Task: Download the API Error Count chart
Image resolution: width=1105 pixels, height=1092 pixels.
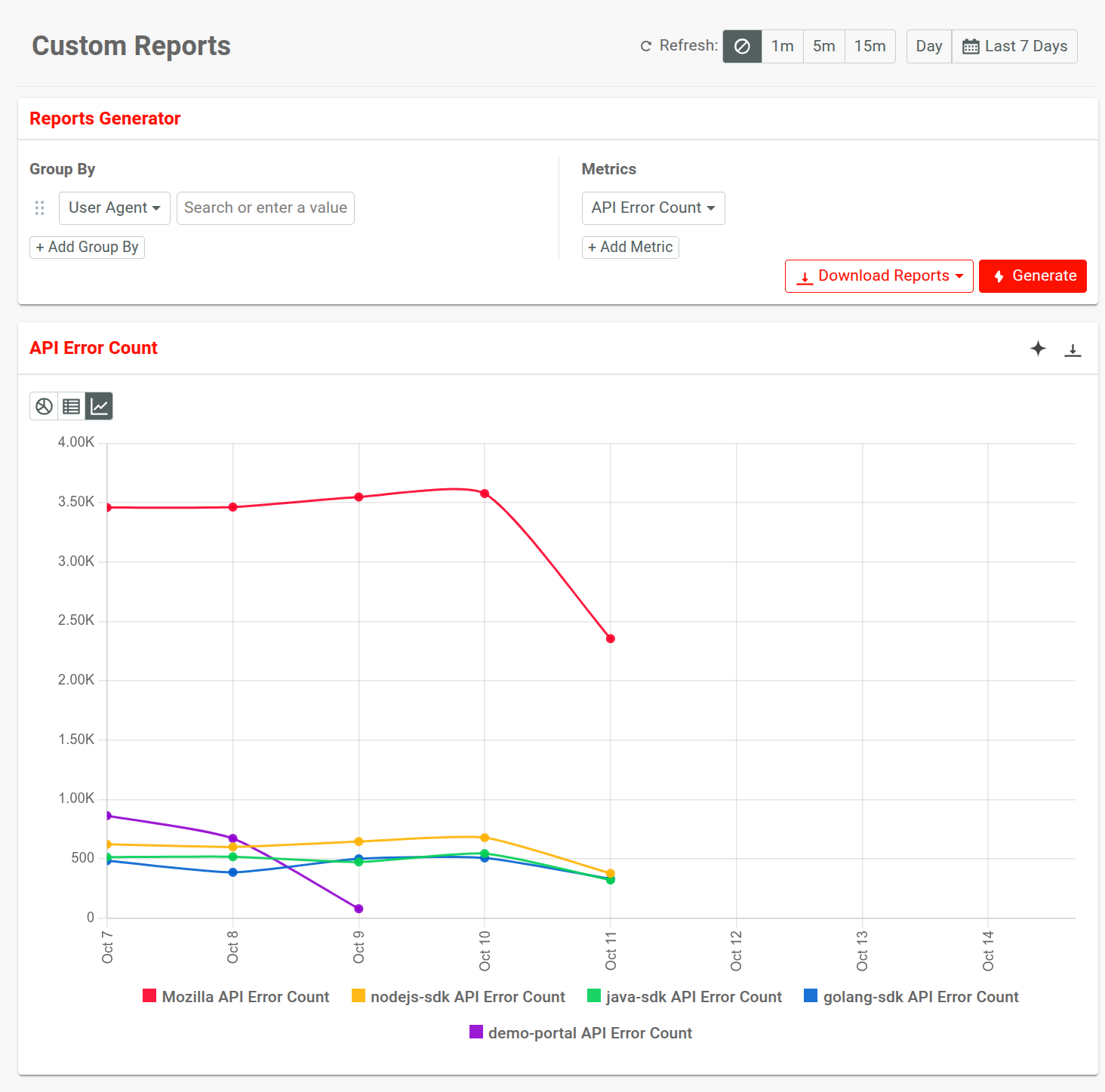Action: pyautogui.click(x=1073, y=349)
